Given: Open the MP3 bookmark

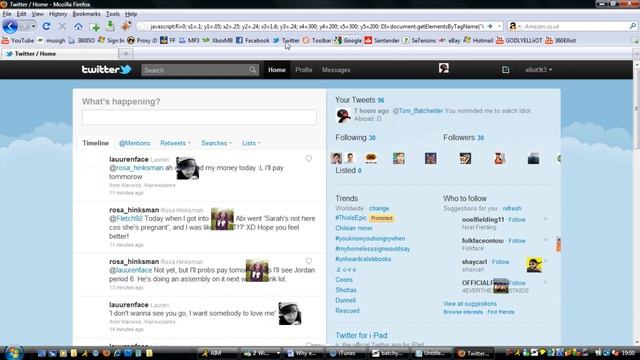Looking at the screenshot, I should 189,40.
